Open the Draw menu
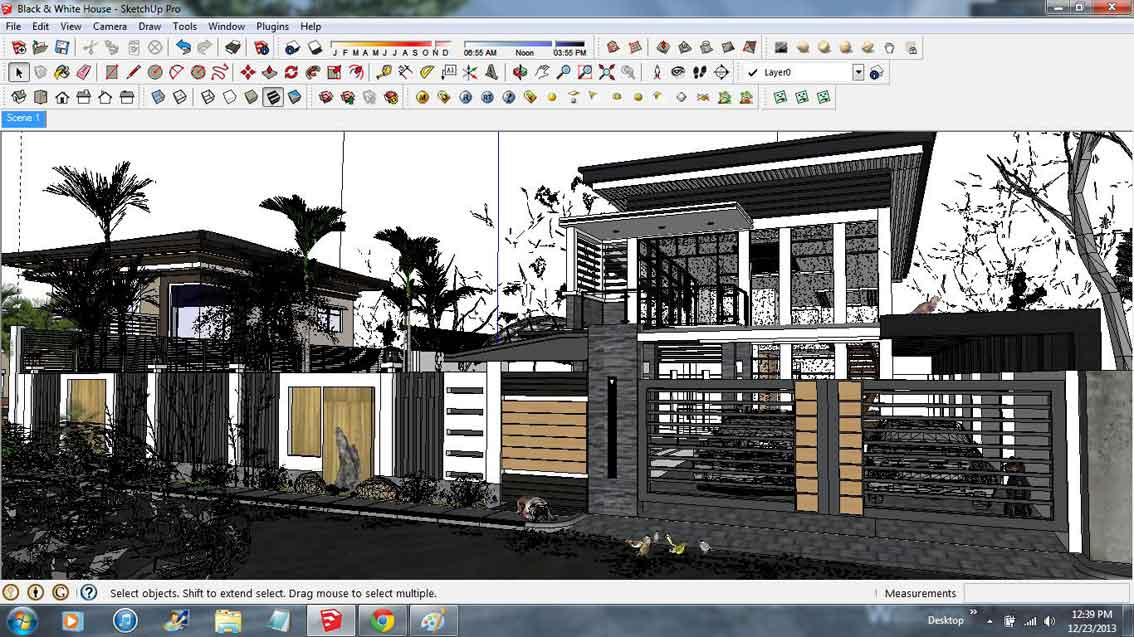 (x=150, y=26)
